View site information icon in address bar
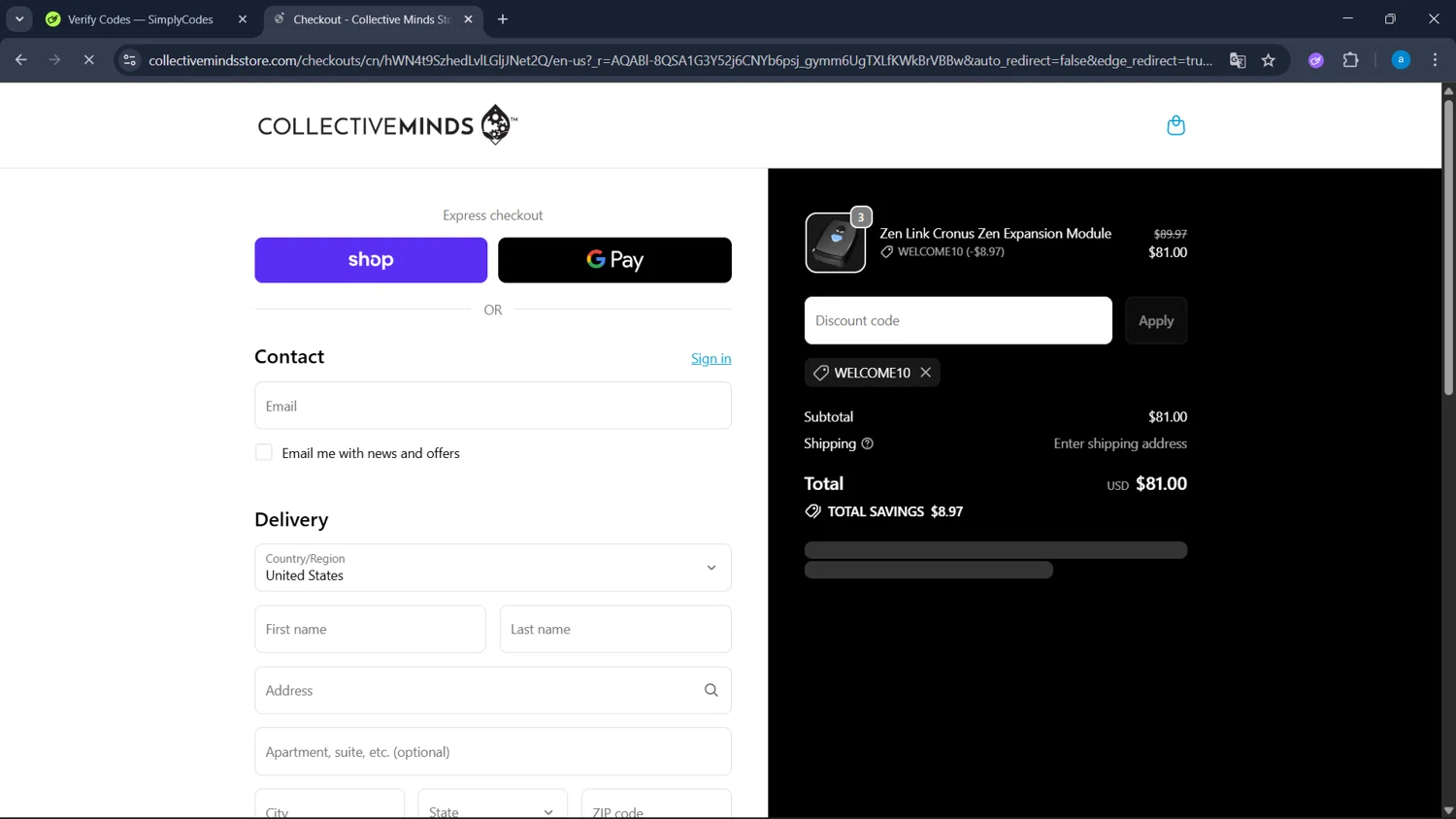This screenshot has width=1456, height=819. tap(129, 60)
